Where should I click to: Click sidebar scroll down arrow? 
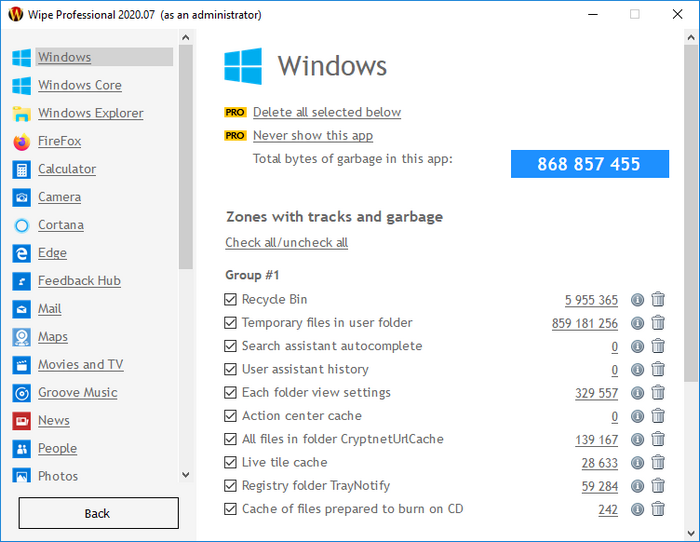point(186,475)
